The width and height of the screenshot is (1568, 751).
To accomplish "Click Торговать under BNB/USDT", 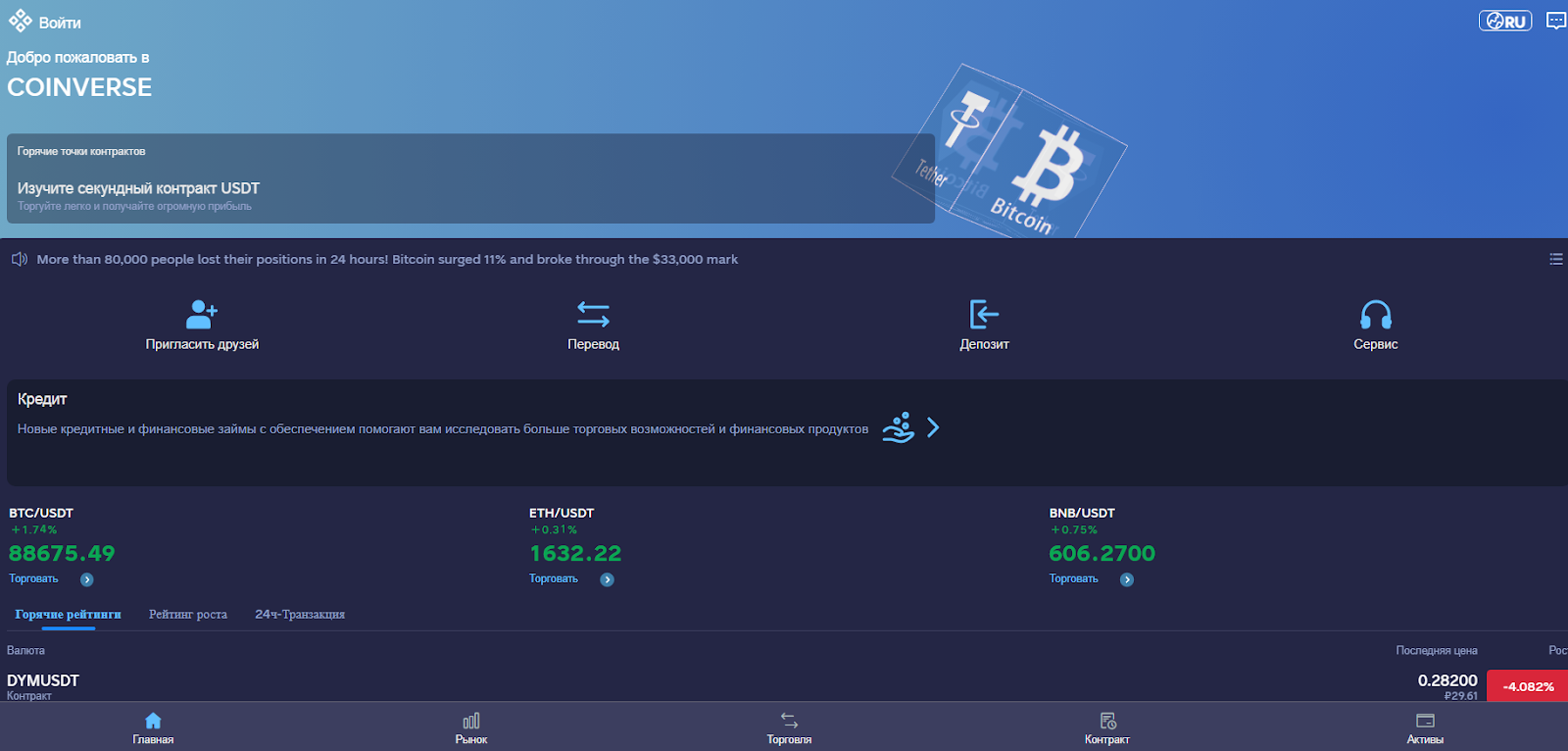I will pyautogui.click(x=1074, y=578).
